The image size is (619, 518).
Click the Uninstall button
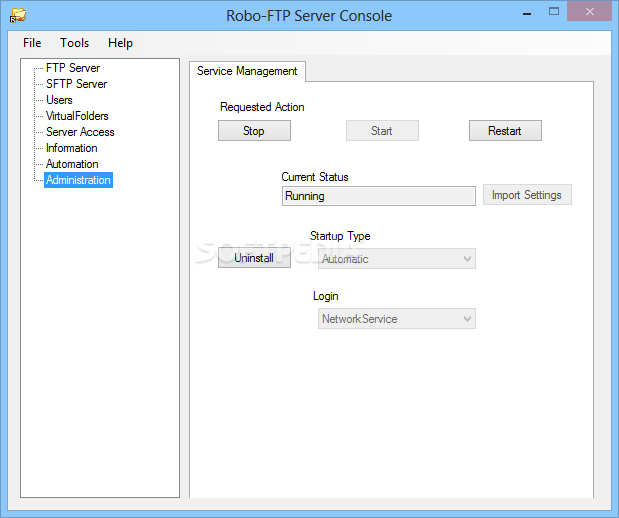pos(254,257)
